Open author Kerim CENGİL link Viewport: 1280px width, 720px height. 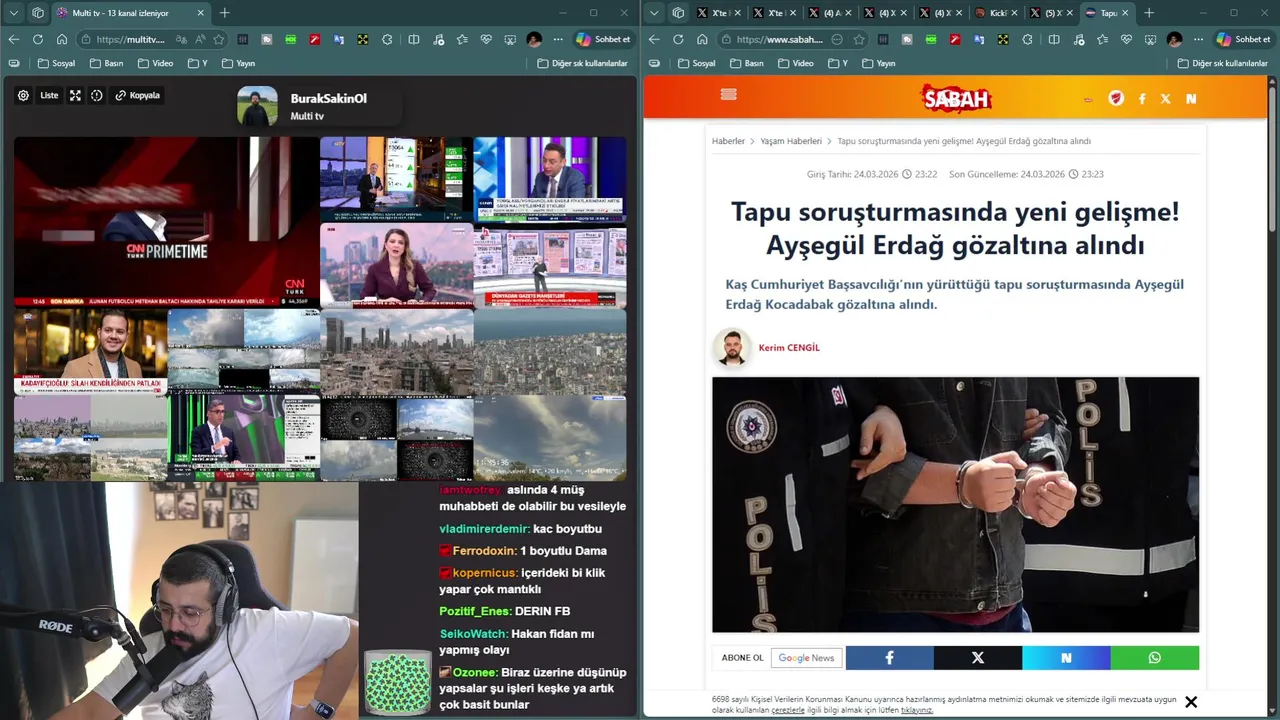[x=789, y=348]
